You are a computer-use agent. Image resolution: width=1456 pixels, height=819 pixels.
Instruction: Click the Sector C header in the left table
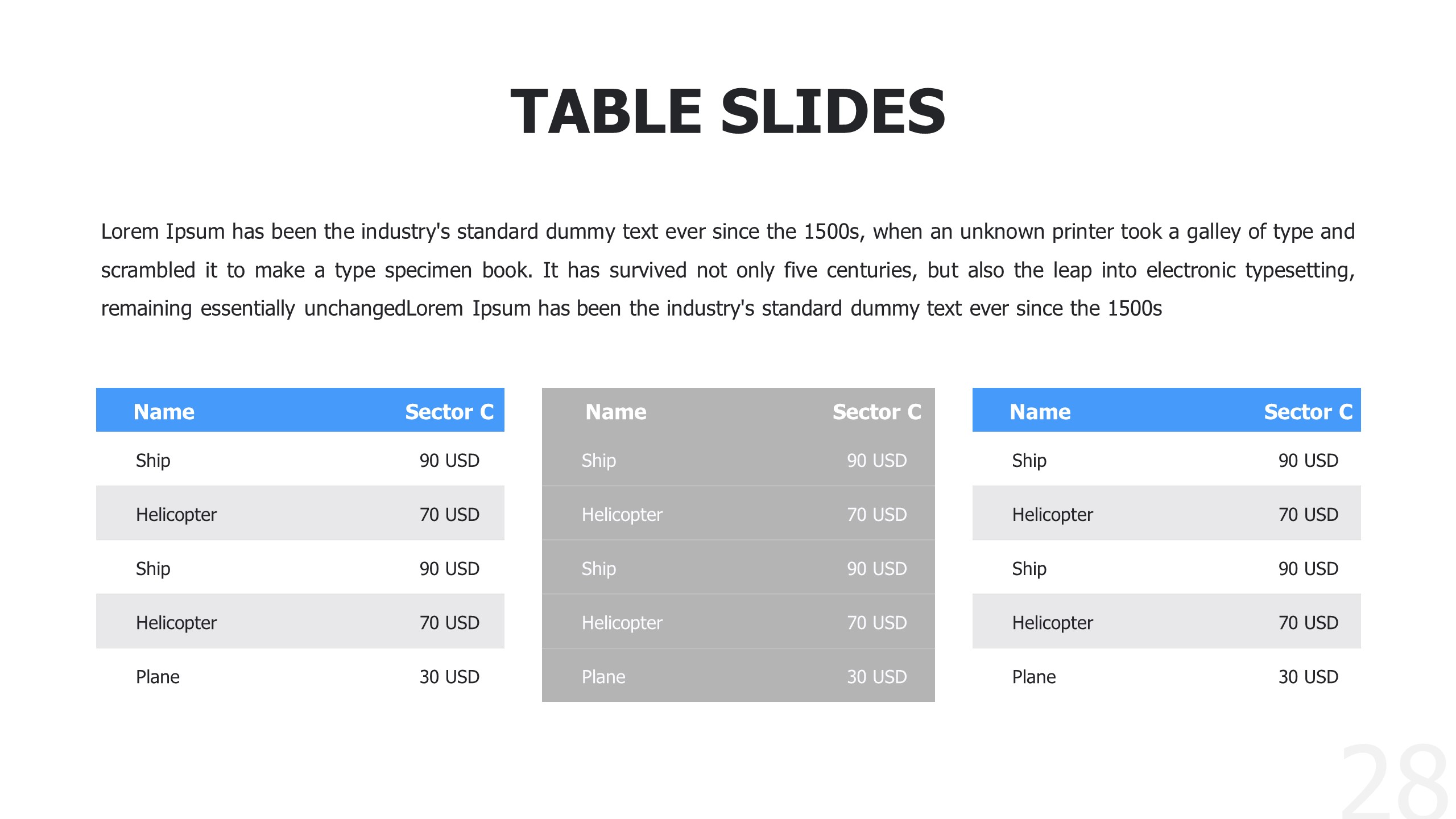tap(449, 412)
